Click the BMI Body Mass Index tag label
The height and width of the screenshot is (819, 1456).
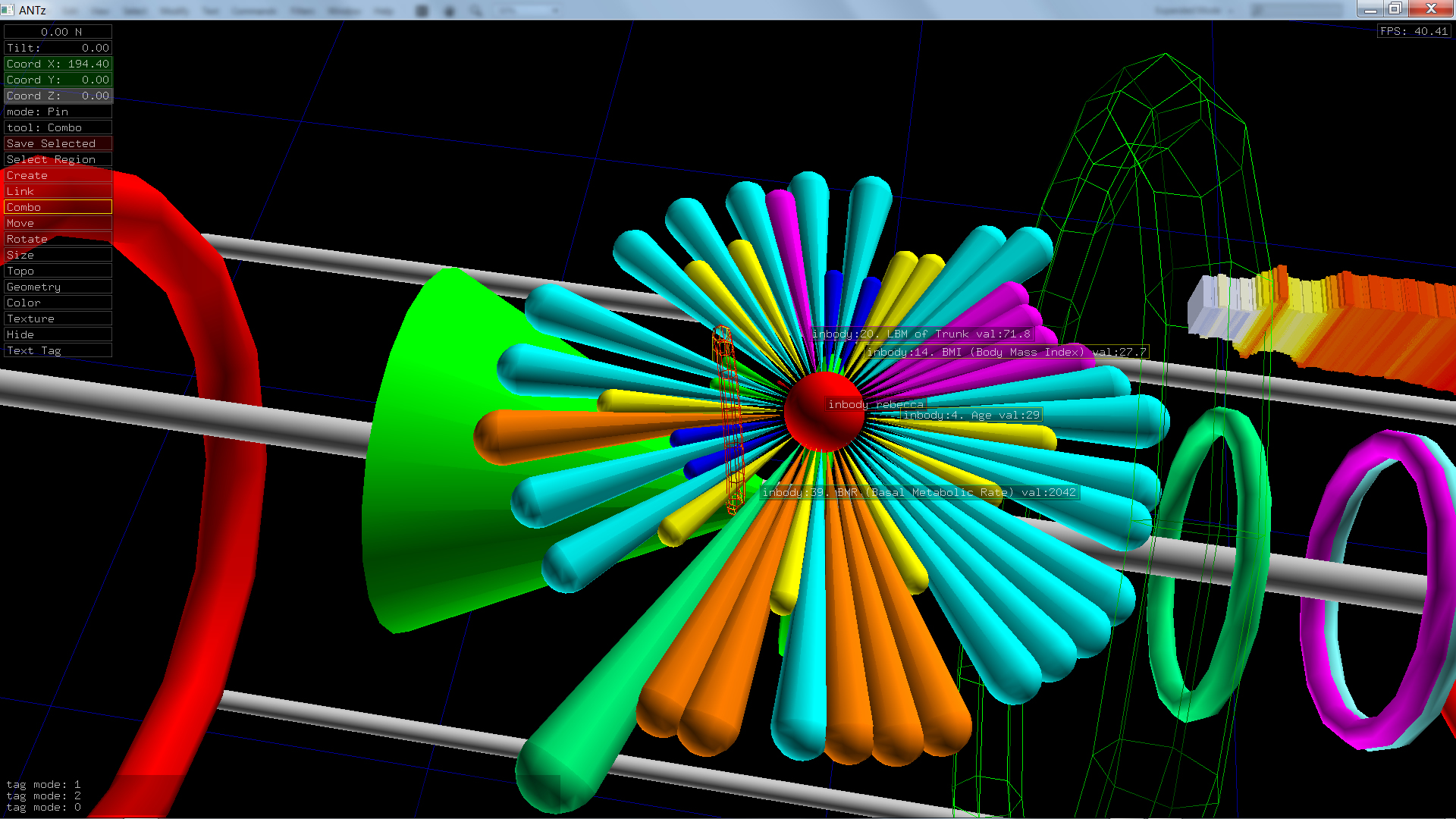1006,352
